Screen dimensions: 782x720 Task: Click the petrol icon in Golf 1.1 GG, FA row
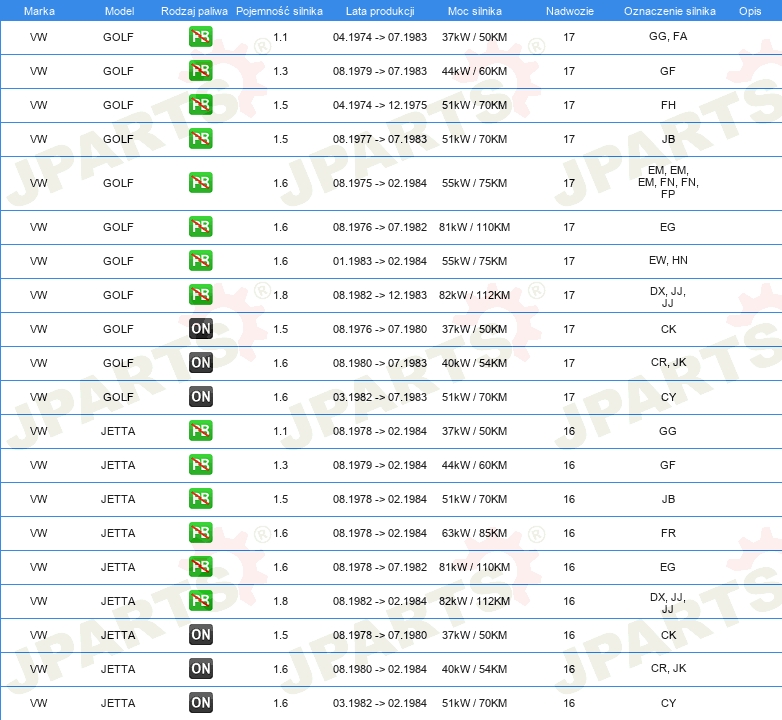(200, 37)
